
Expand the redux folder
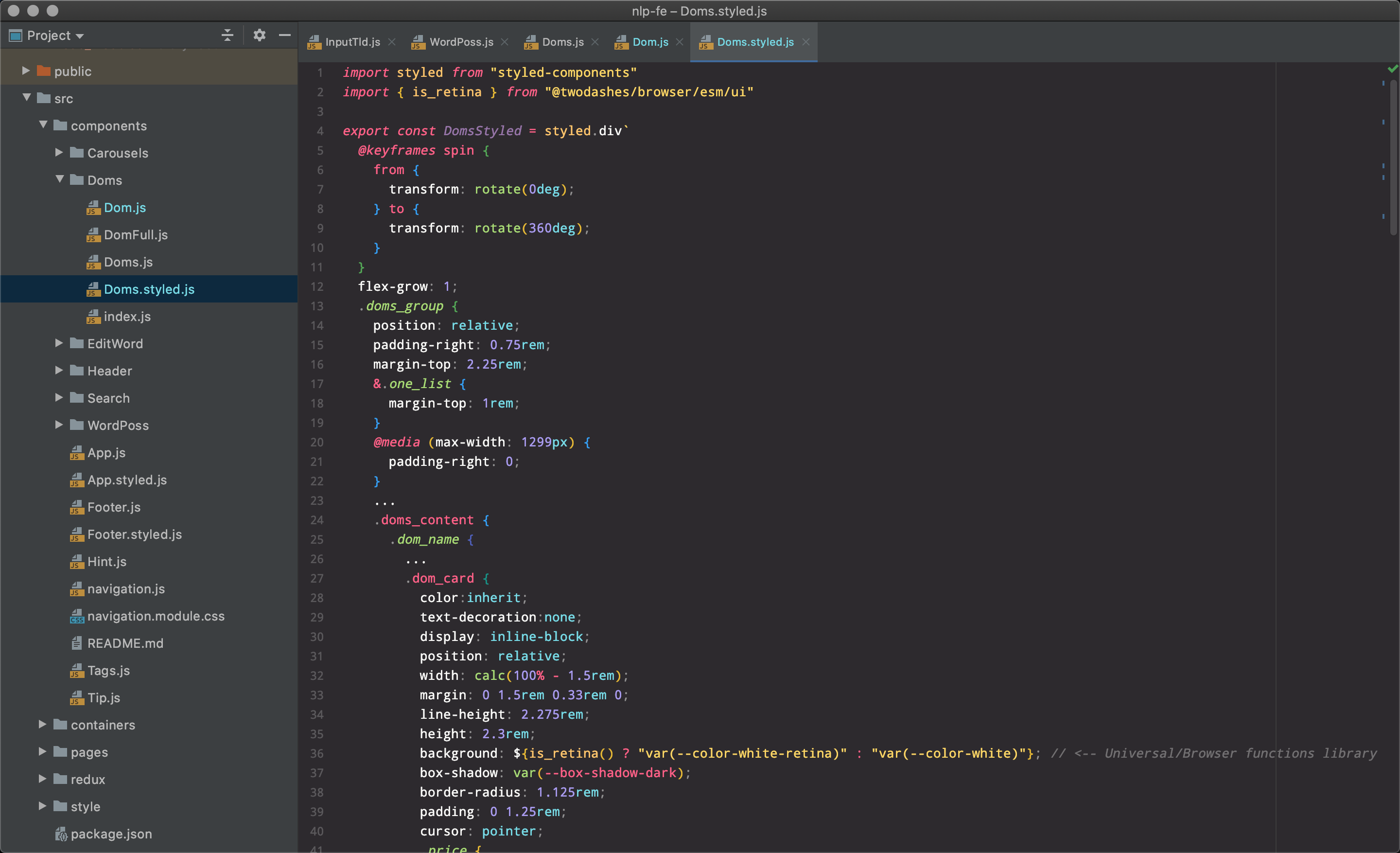point(43,779)
